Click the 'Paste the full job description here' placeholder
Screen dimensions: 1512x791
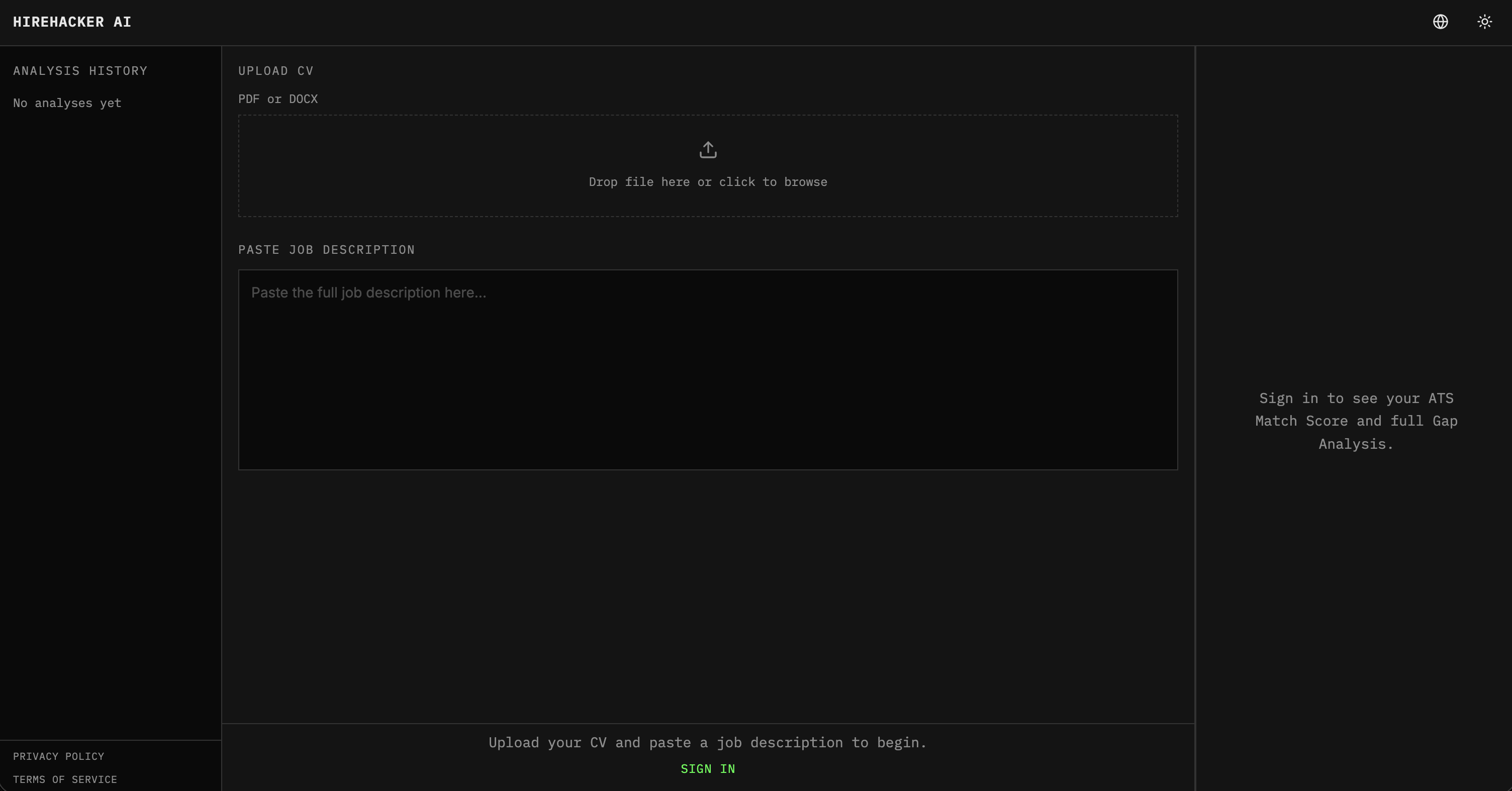coord(368,293)
